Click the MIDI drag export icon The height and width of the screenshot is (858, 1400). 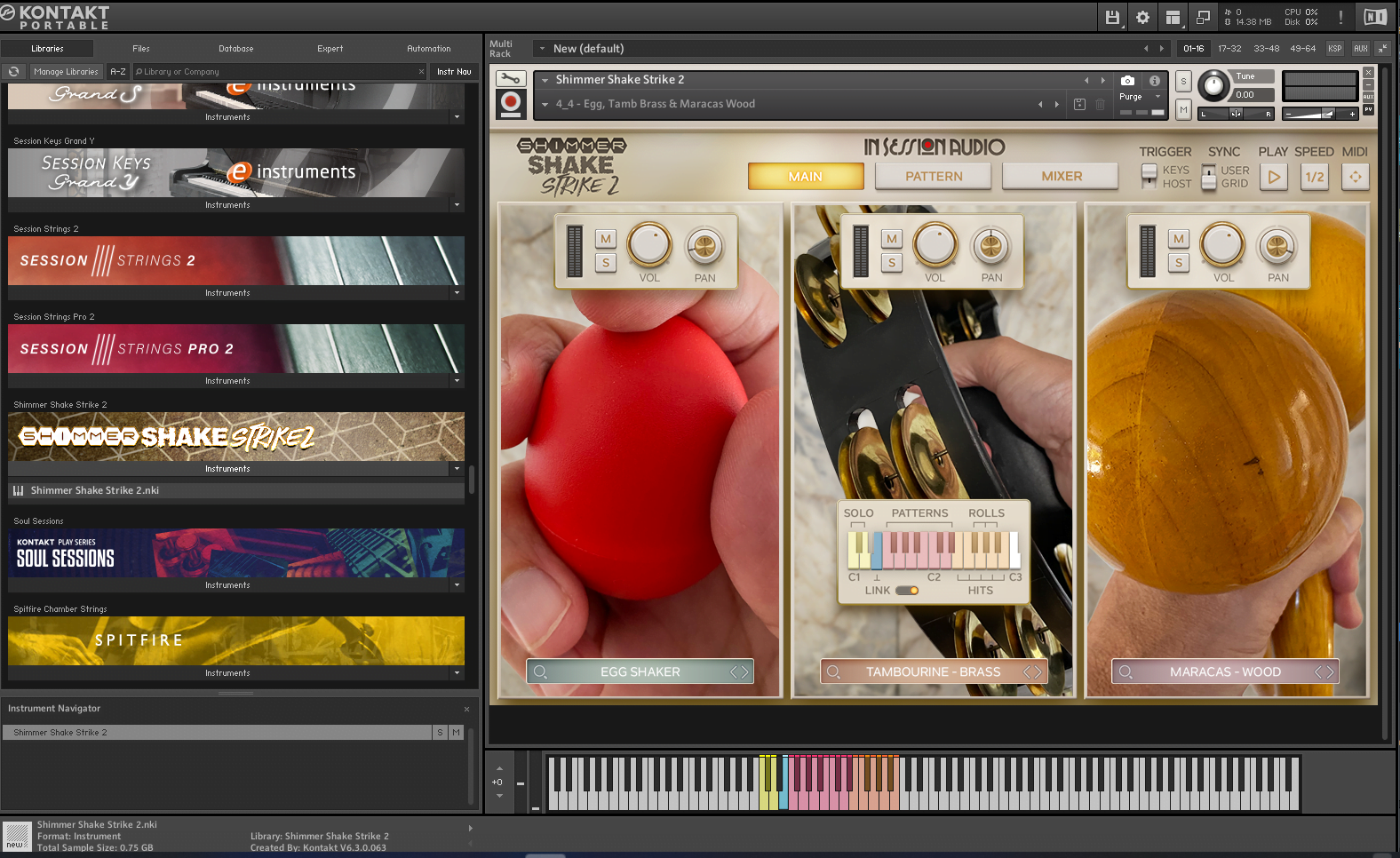pyautogui.click(x=1355, y=177)
